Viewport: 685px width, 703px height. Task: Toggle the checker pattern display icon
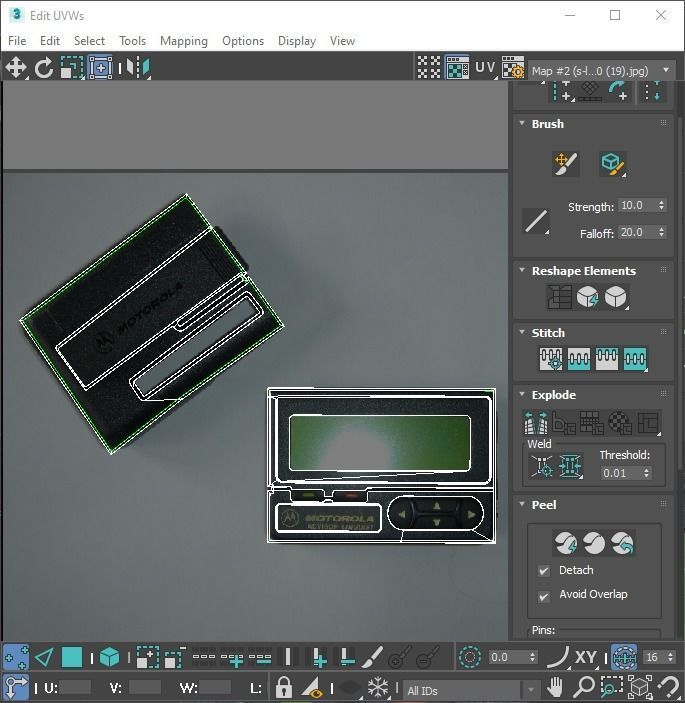429,67
